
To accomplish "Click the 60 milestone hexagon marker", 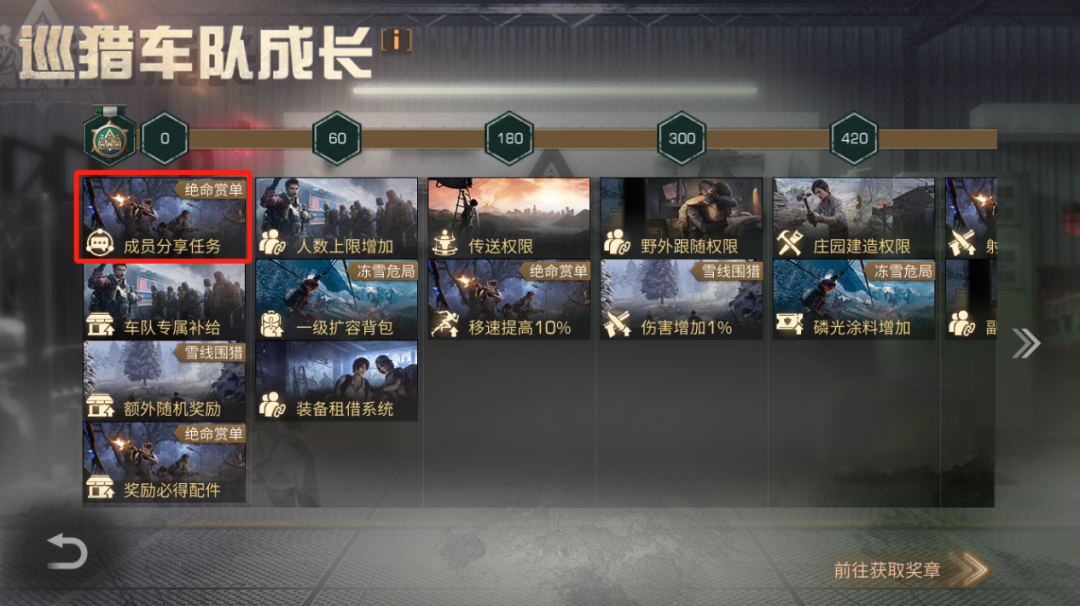I will 337,138.
